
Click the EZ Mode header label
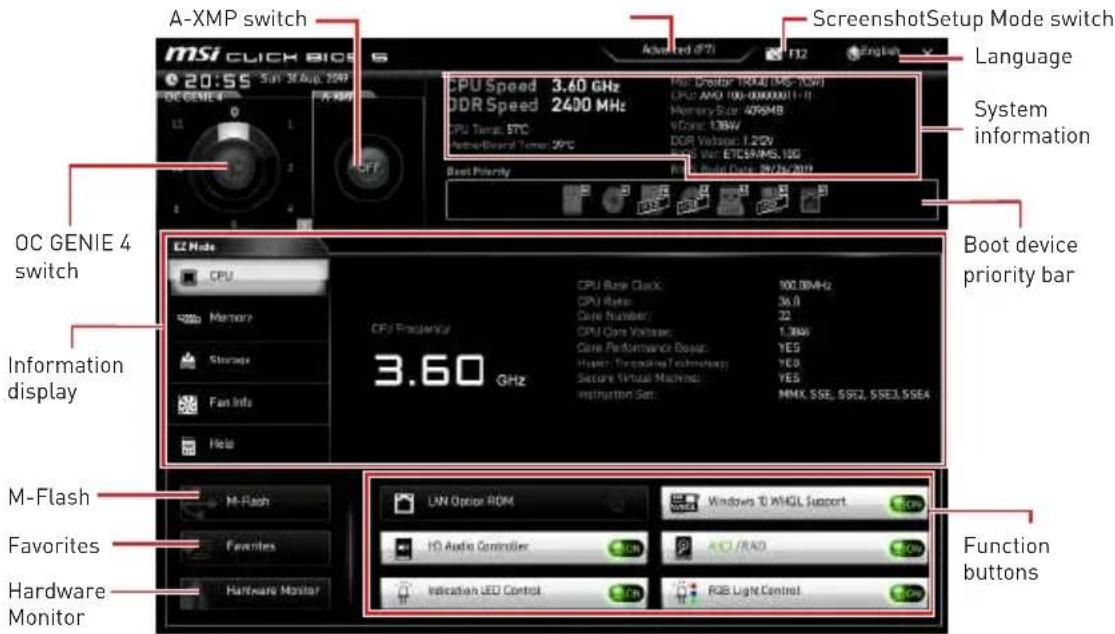pos(194,247)
